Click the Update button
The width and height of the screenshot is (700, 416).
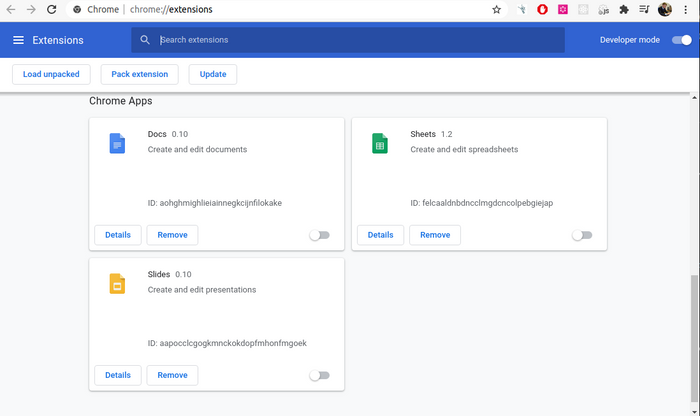point(213,74)
